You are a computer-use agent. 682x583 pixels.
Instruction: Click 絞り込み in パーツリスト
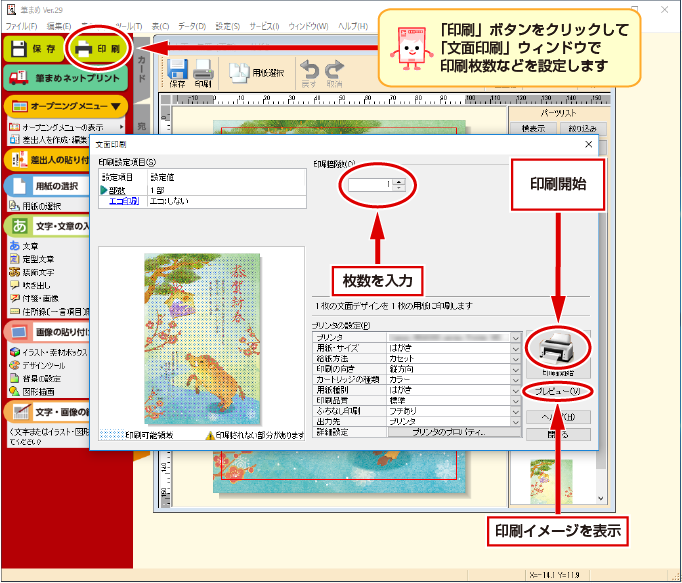(x=583, y=128)
